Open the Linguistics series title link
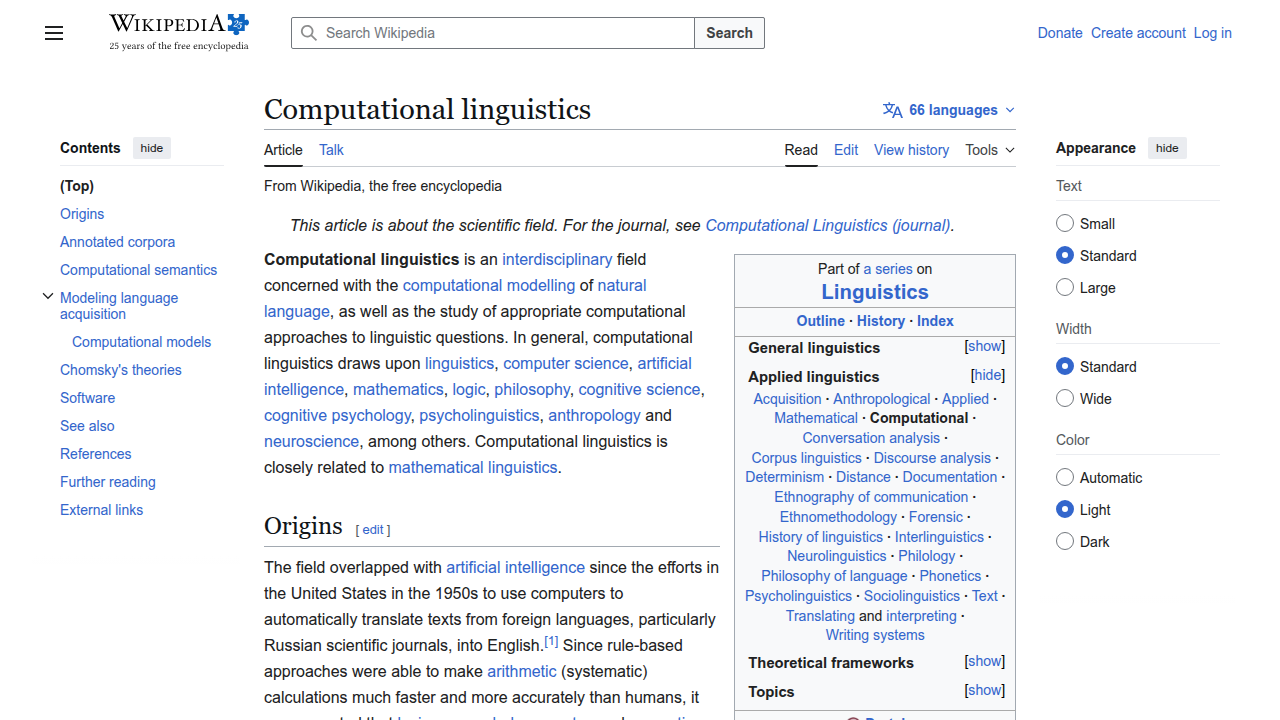Viewport: 1280px width, 720px height. pos(875,292)
